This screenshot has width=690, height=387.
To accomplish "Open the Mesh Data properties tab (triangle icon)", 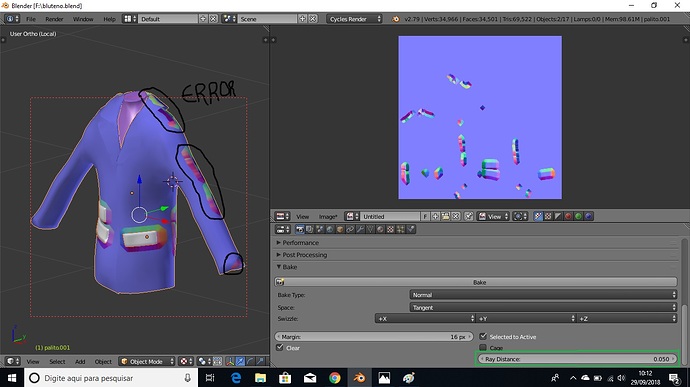I will click(x=370, y=229).
